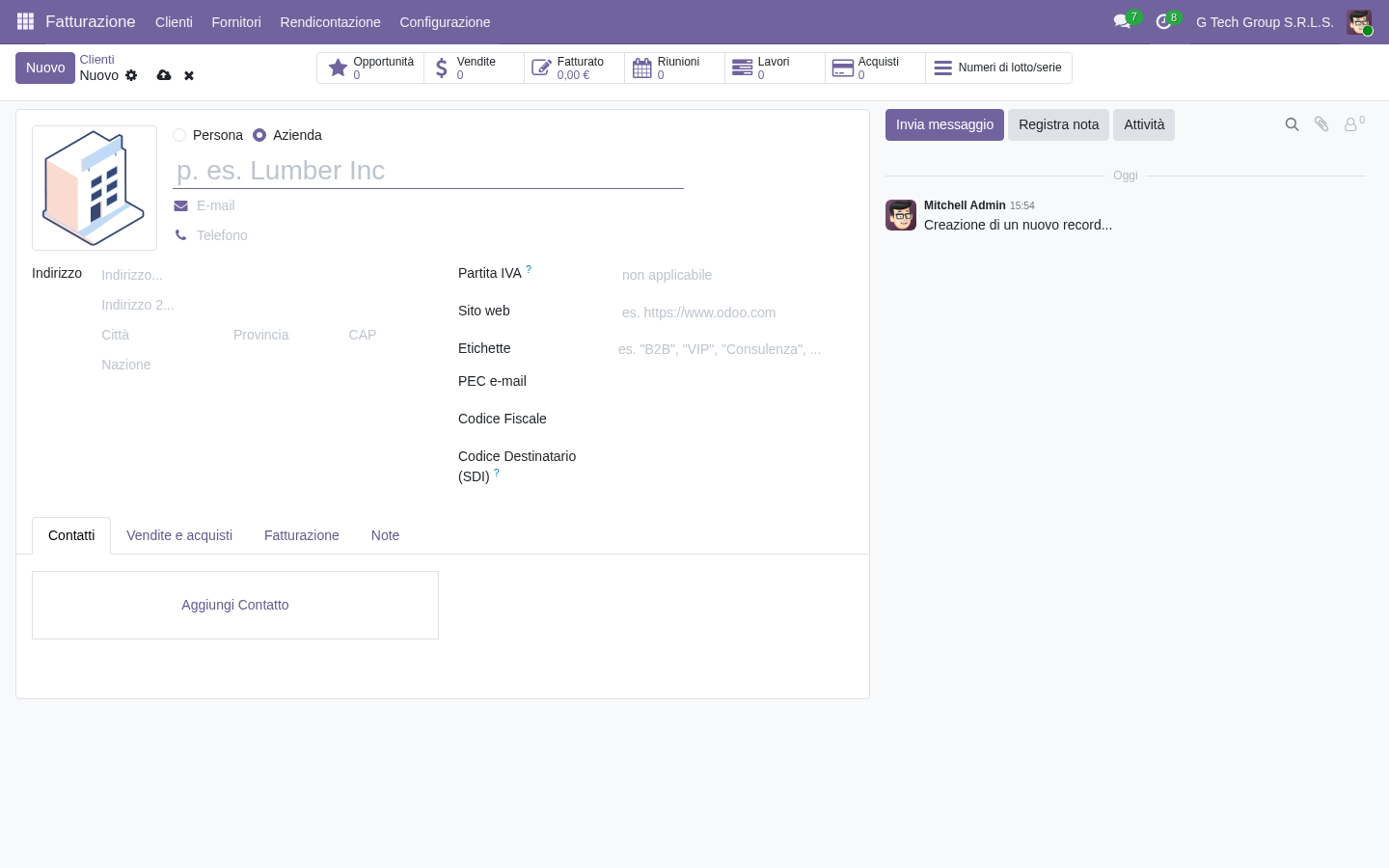Screen dimensions: 1389x868
Task: Click the Codice Destinatario (SDI) field
Action: (735, 457)
